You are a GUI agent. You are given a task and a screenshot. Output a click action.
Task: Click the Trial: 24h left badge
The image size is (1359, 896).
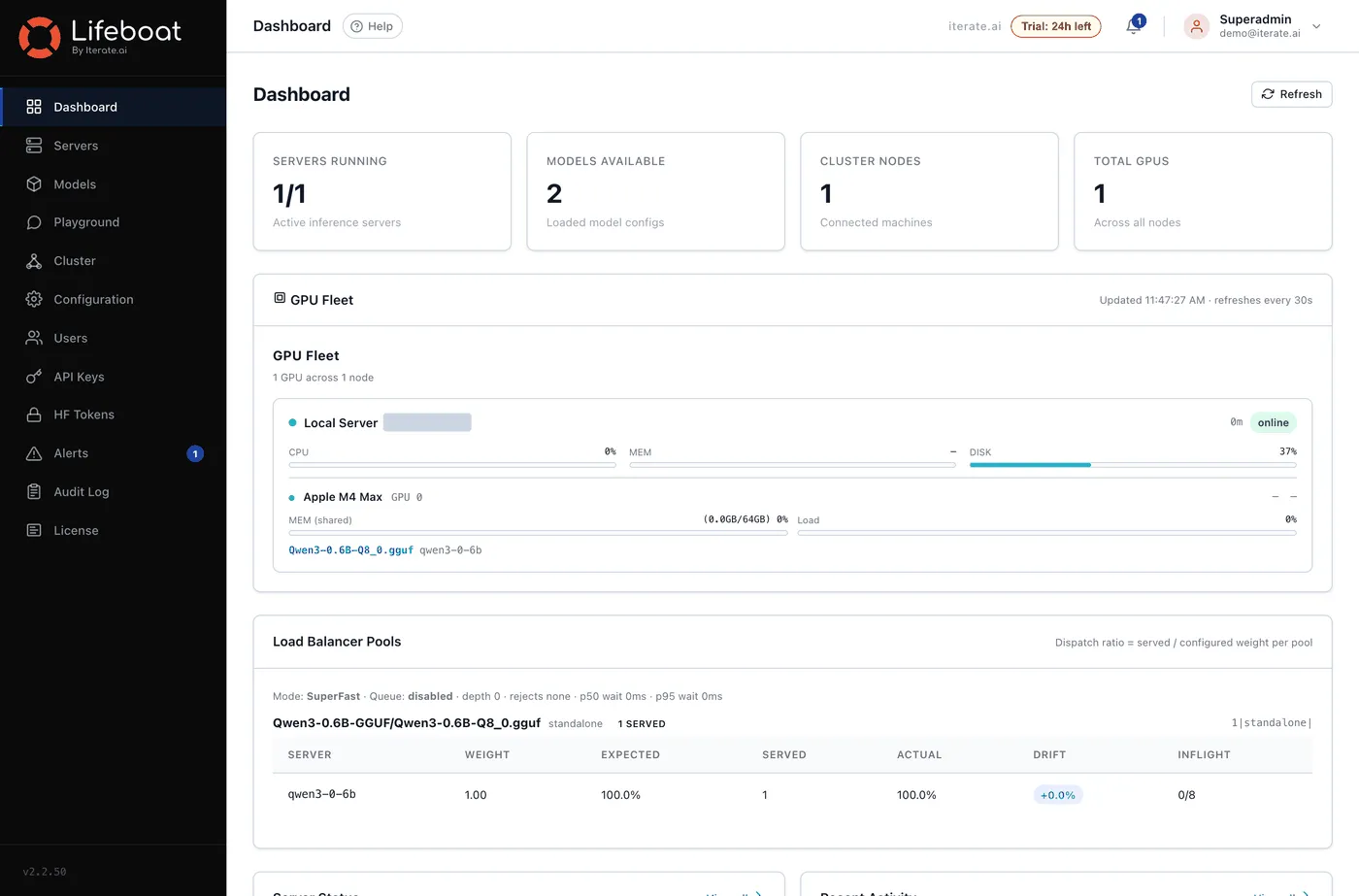click(x=1056, y=26)
